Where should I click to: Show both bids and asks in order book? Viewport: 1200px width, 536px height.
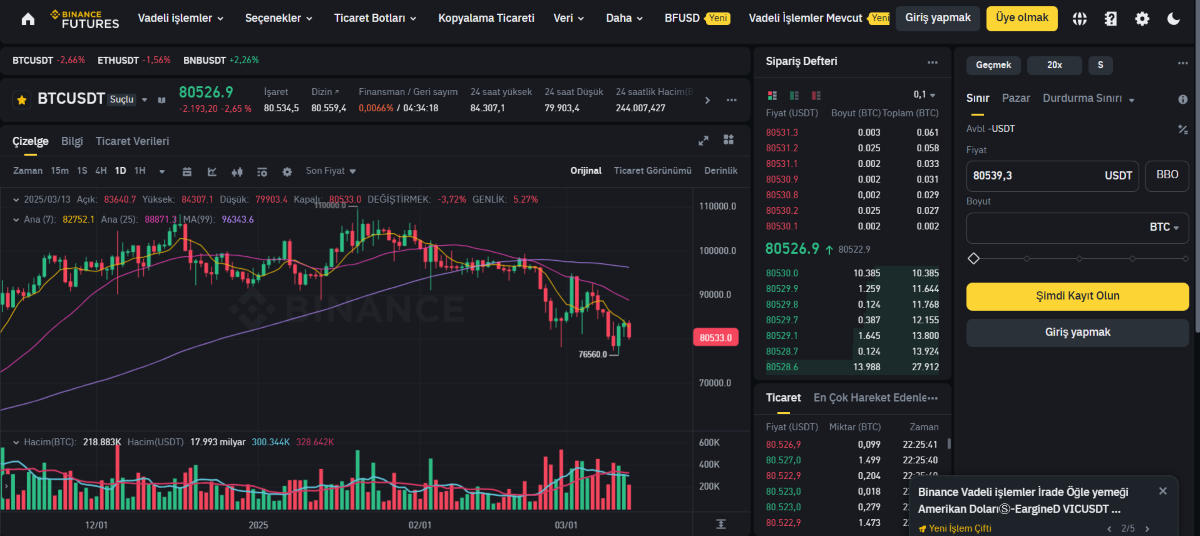(771, 95)
